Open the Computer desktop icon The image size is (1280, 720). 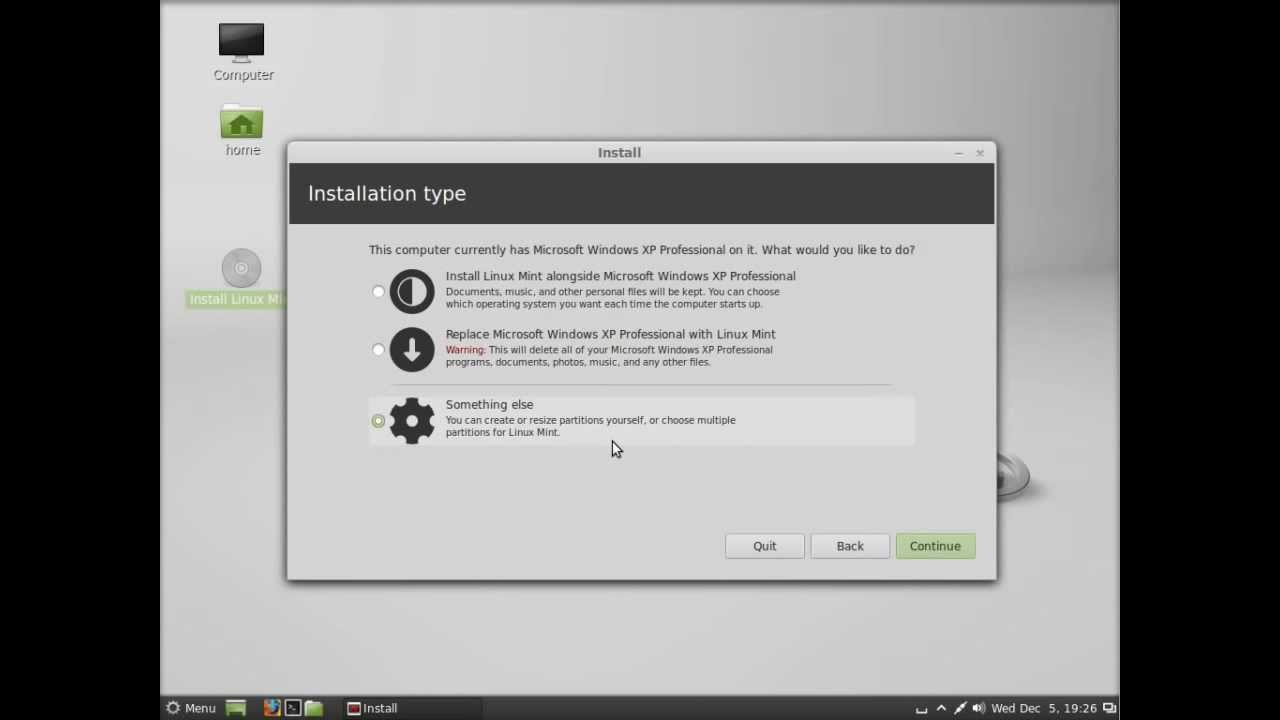242,52
